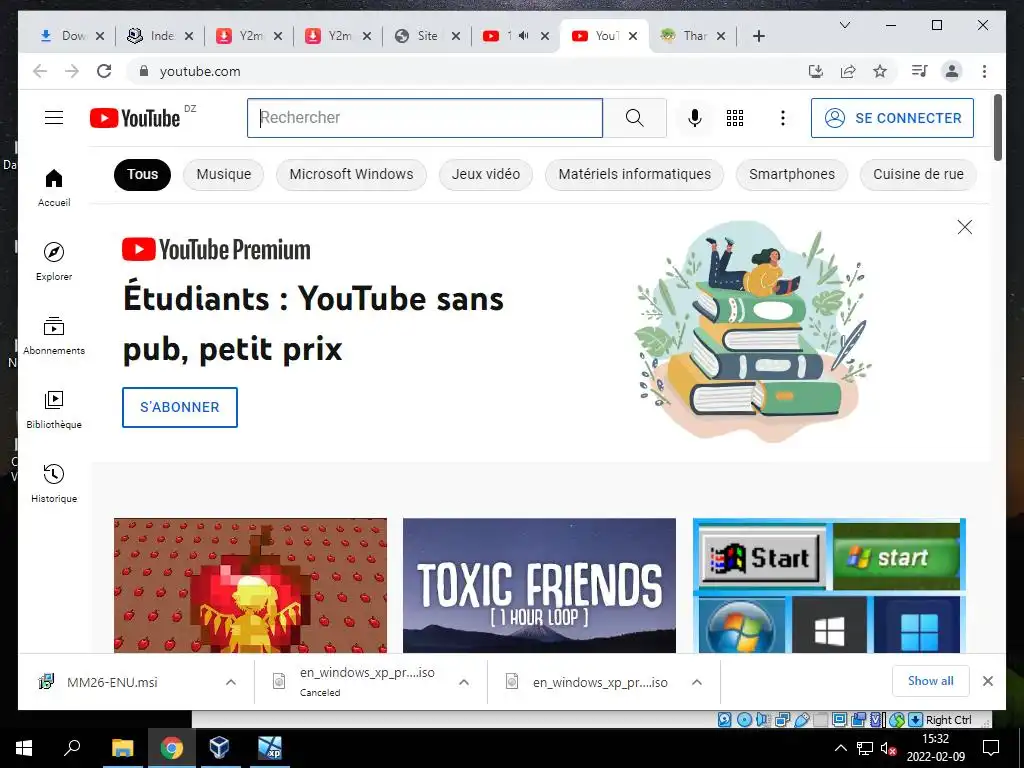Show hidden system tray icons
Screen dimensions: 1024x768
(x=840, y=748)
